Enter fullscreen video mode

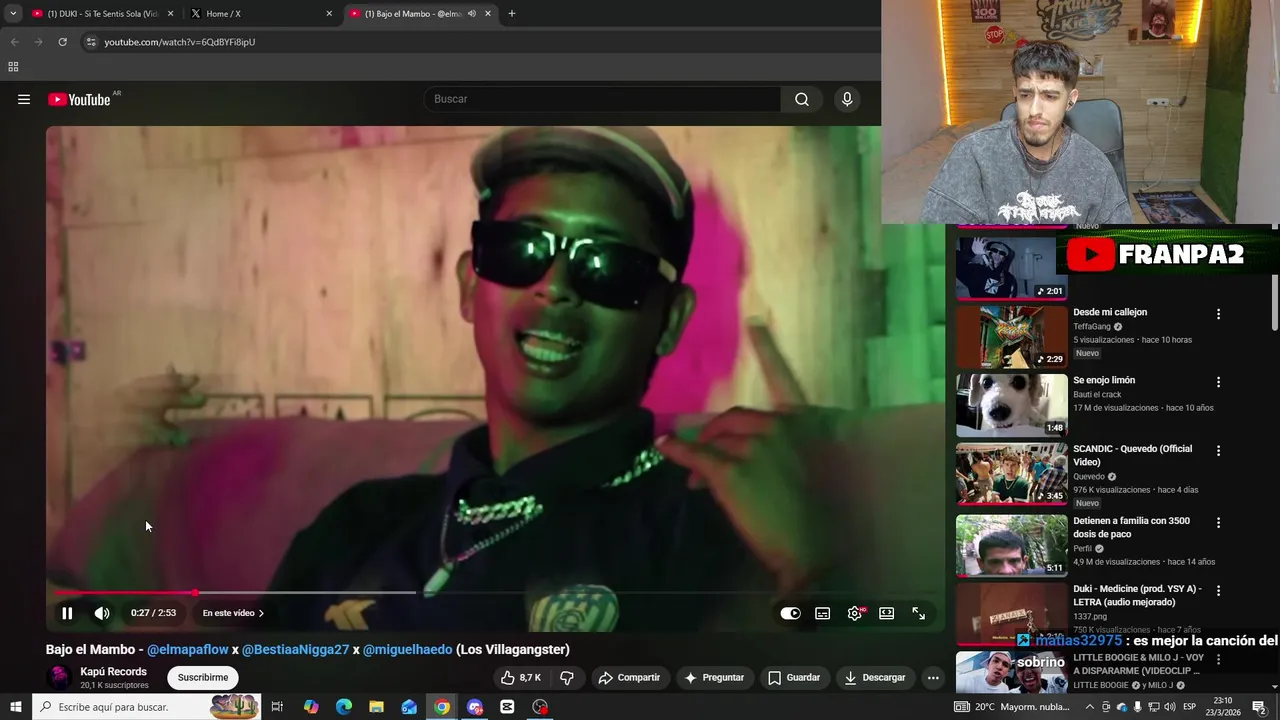point(919,613)
